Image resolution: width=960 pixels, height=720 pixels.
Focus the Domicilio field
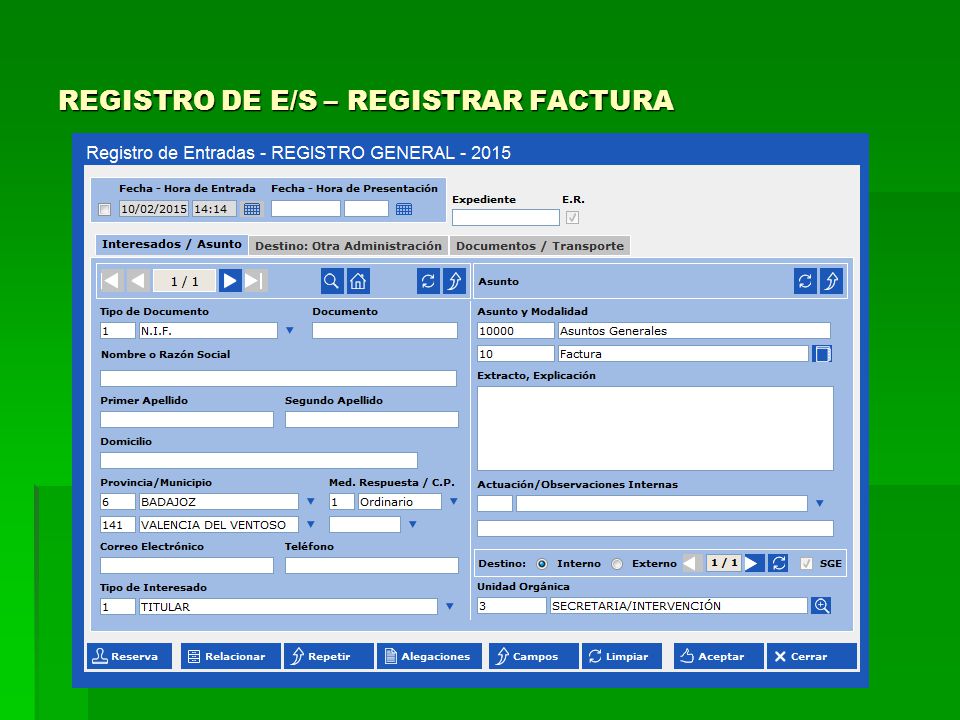(259, 460)
